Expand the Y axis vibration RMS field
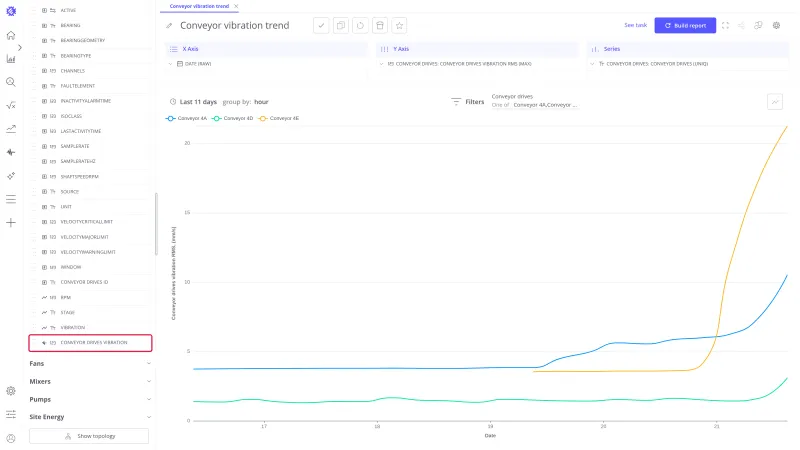This screenshot has width=800, height=450. [381, 64]
